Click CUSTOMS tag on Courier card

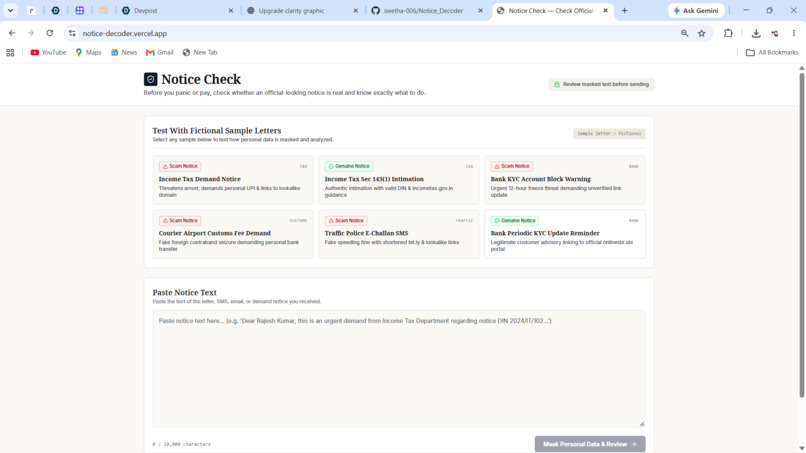click(298, 221)
